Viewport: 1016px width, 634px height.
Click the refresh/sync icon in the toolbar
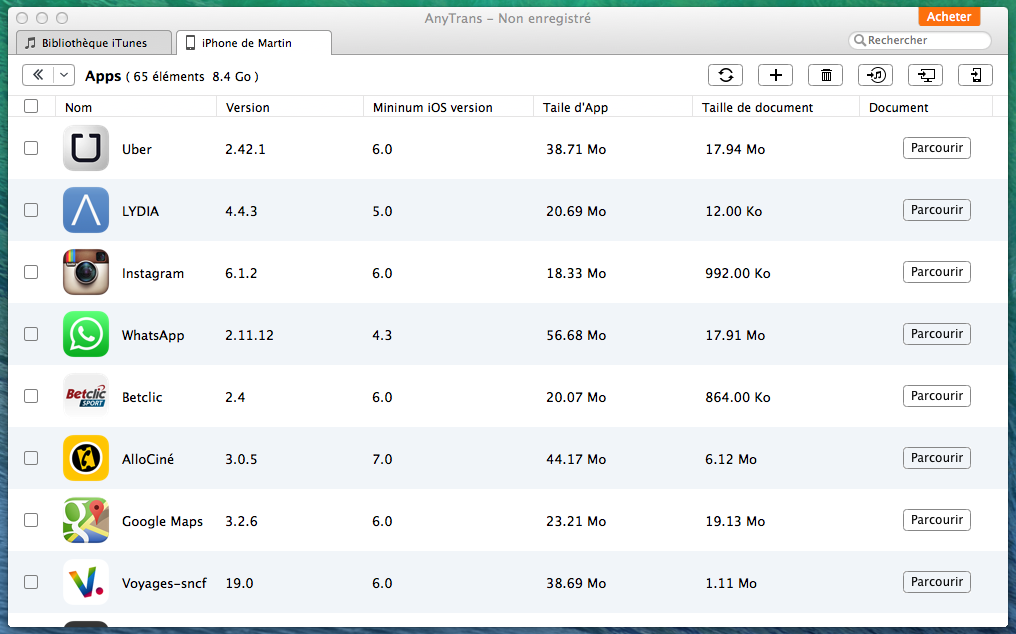(x=725, y=75)
